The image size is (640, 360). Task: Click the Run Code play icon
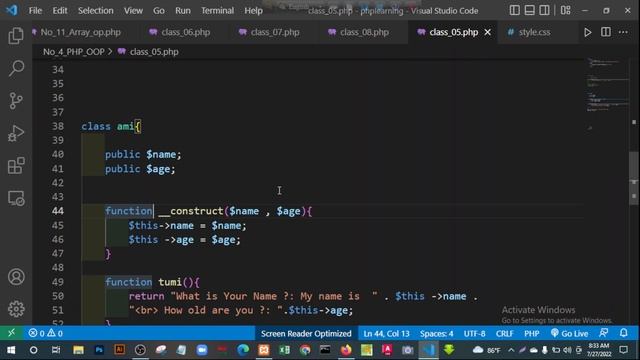(x=587, y=32)
